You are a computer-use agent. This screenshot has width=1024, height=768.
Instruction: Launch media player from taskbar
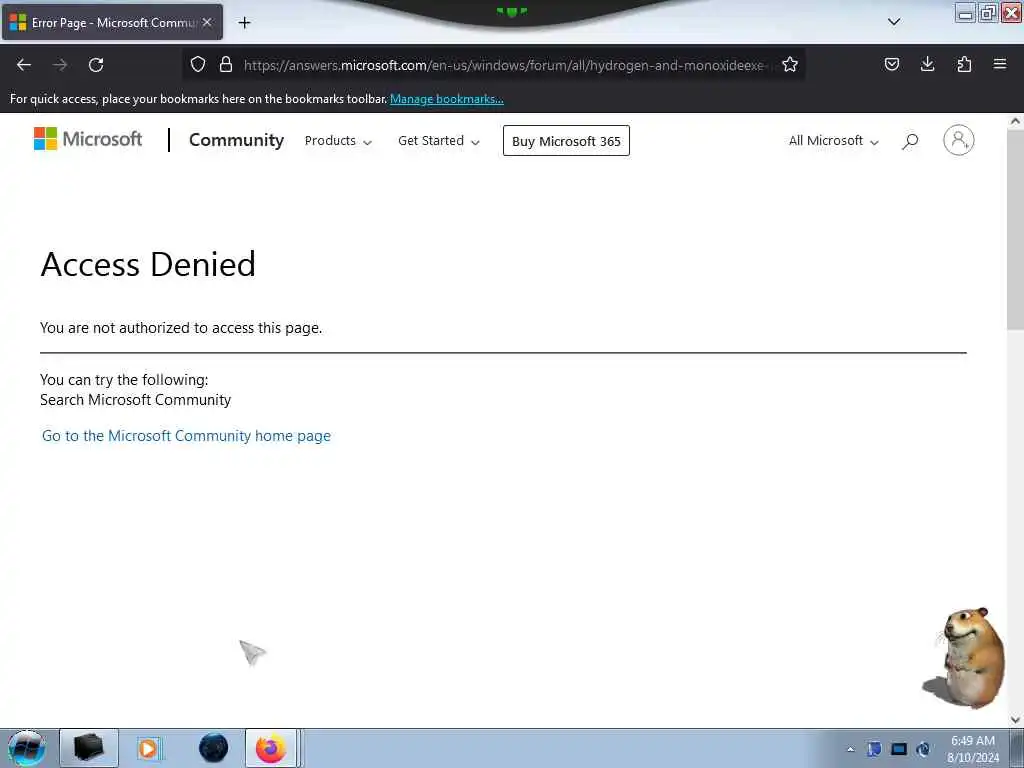click(x=149, y=748)
